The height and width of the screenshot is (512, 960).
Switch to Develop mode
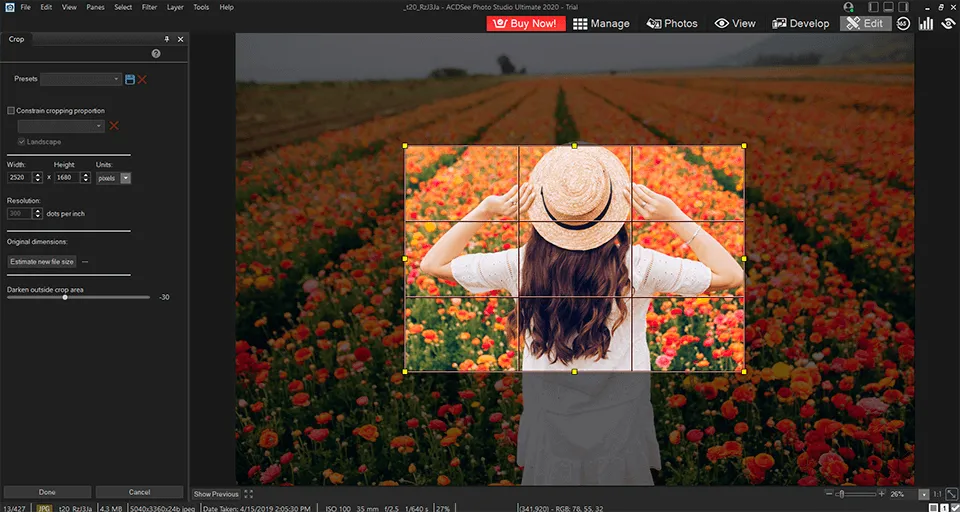[800, 23]
